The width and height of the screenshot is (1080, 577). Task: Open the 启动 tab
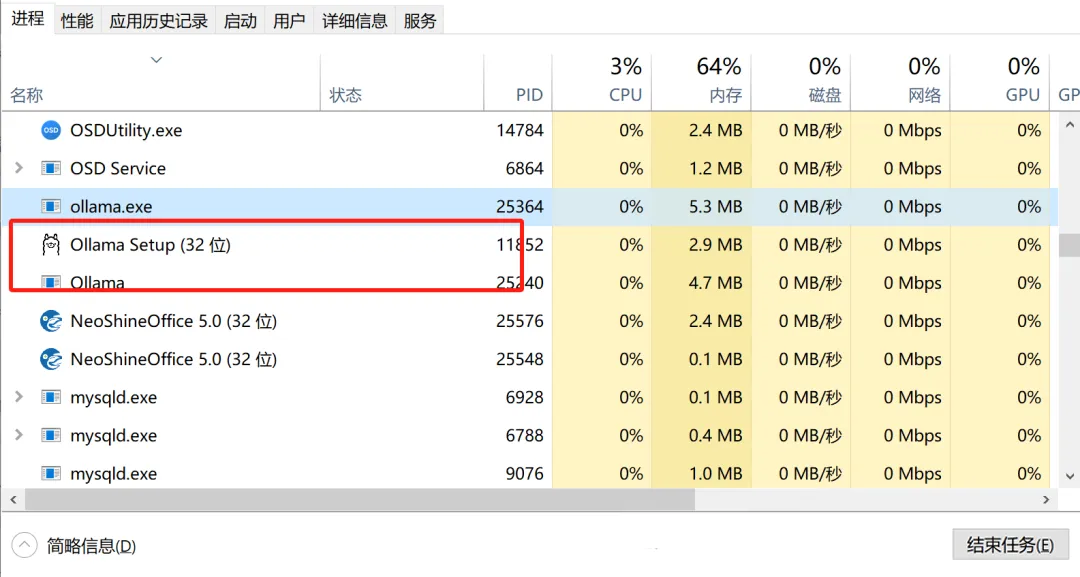240,21
